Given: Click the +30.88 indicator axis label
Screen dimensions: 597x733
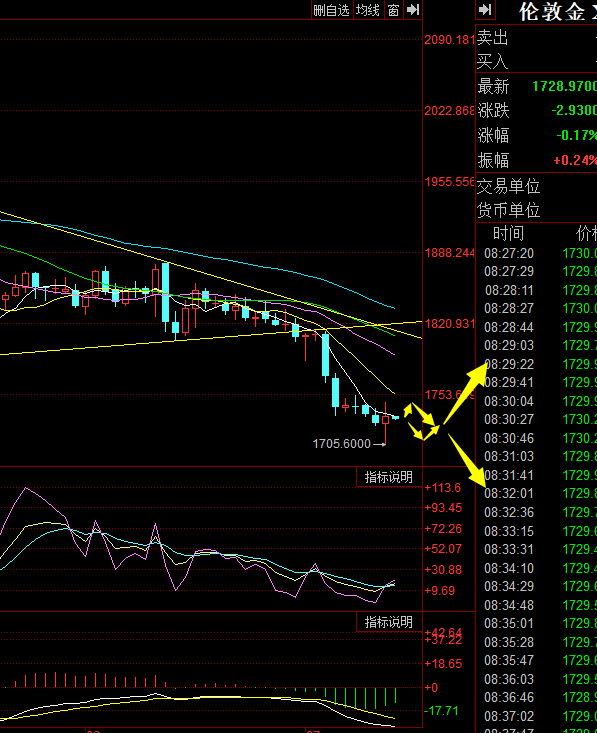Looking at the screenshot, I should point(443,570).
